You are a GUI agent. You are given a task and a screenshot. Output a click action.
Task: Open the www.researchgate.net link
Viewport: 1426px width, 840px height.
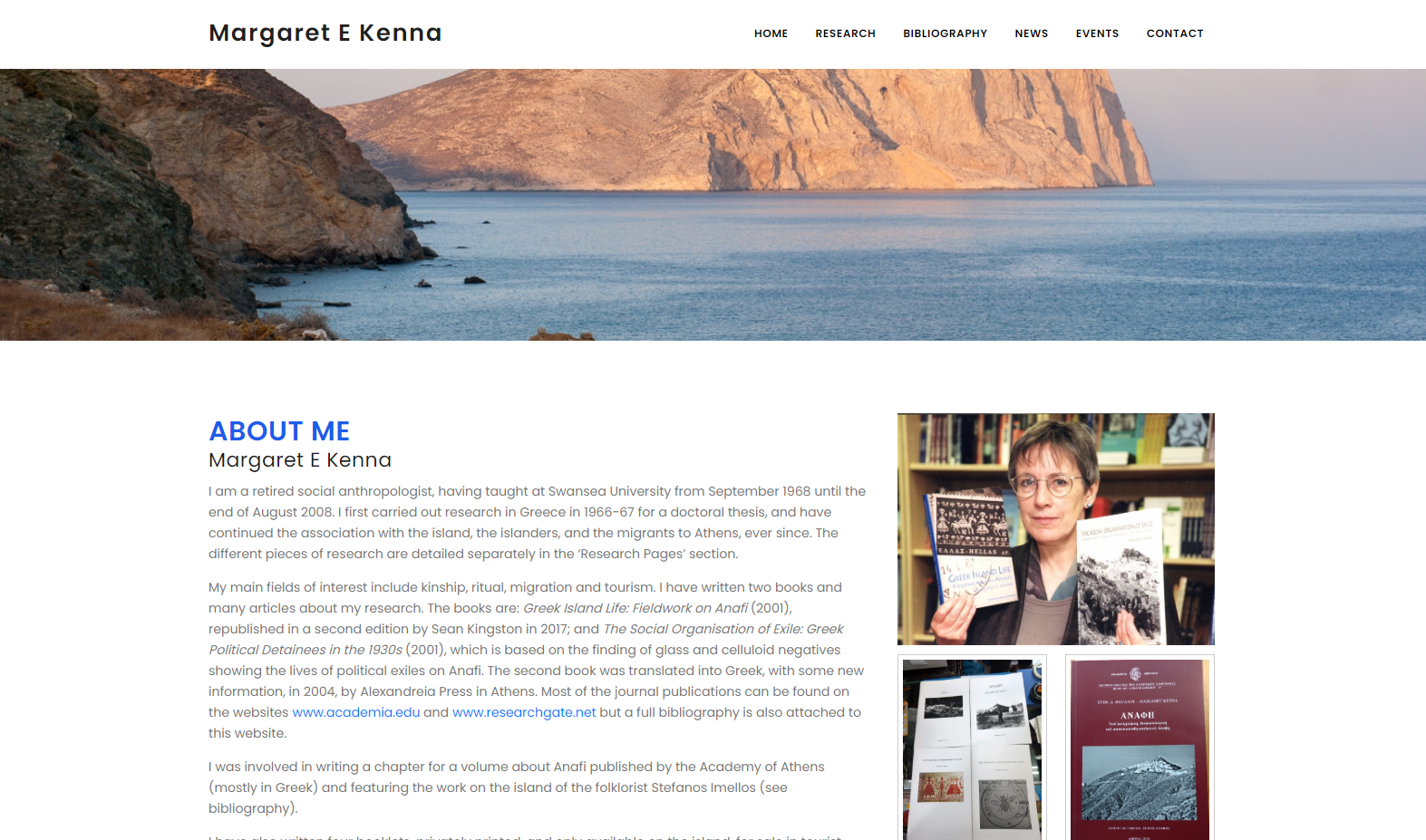pyautogui.click(x=524, y=712)
